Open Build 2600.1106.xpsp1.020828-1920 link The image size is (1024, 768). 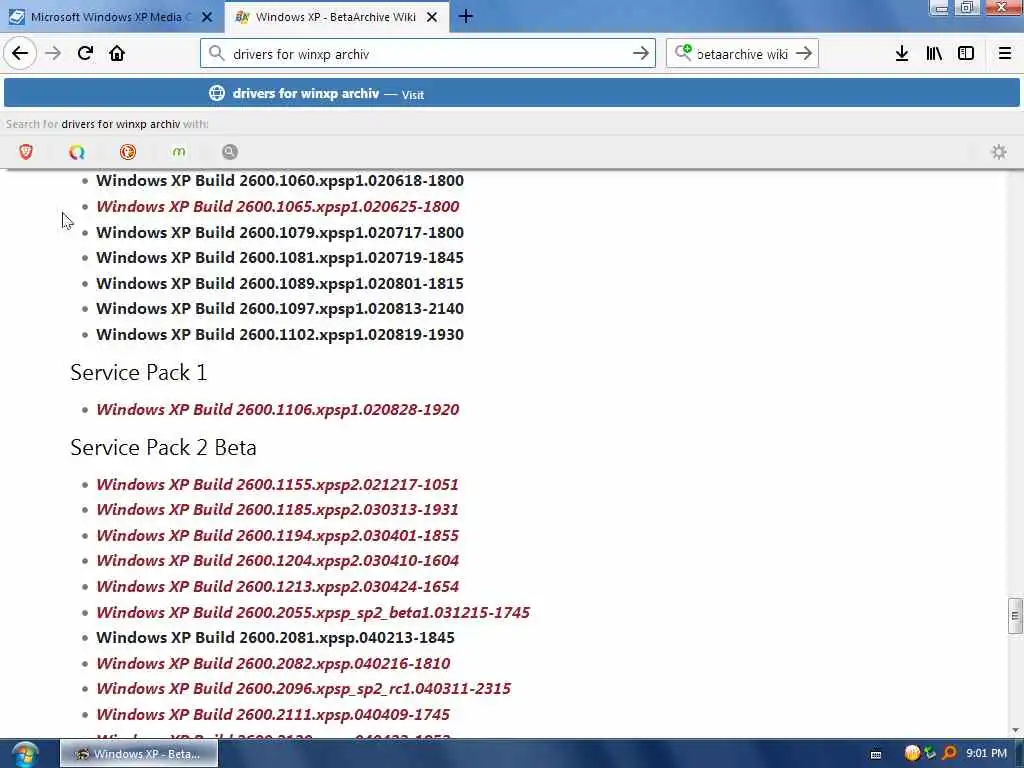pos(278,409)
